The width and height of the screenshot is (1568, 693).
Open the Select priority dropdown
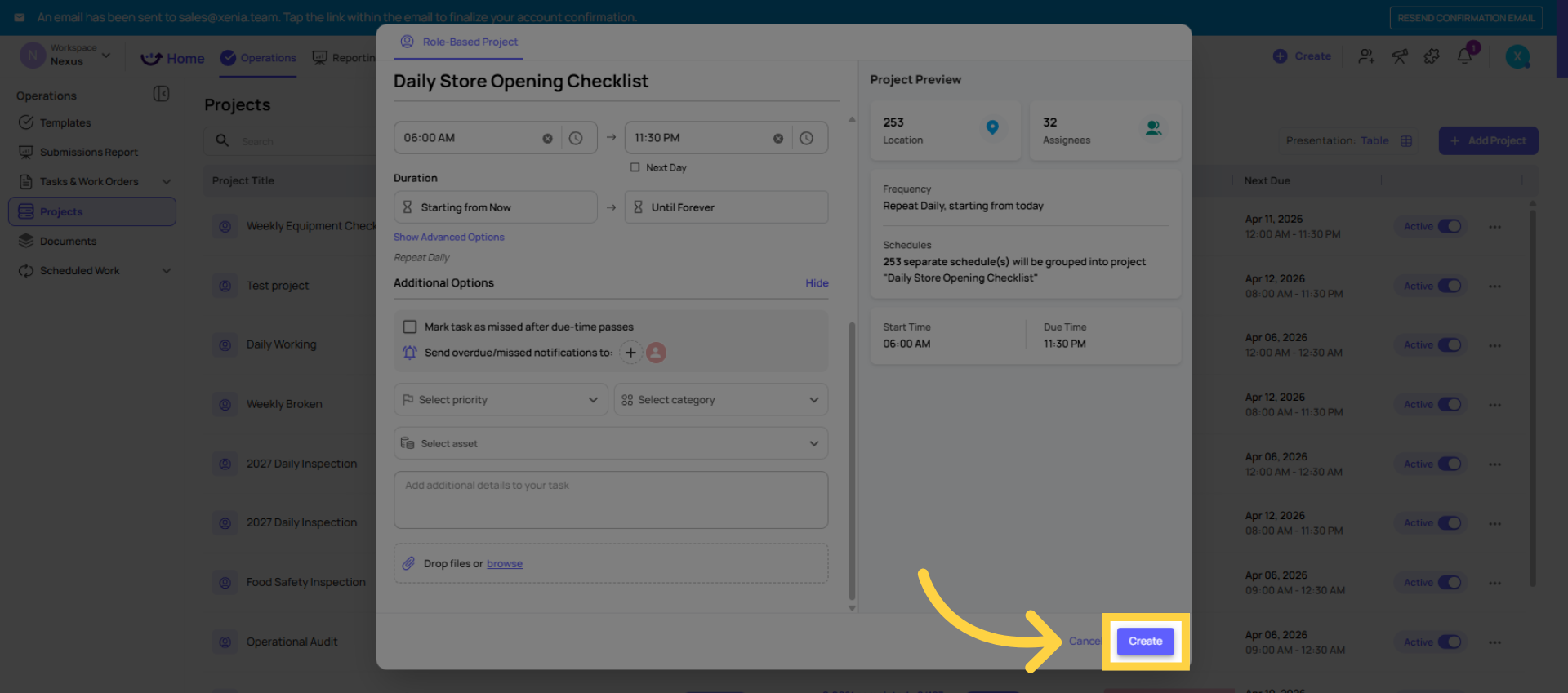pyautogui.click(x=501, y=400)
